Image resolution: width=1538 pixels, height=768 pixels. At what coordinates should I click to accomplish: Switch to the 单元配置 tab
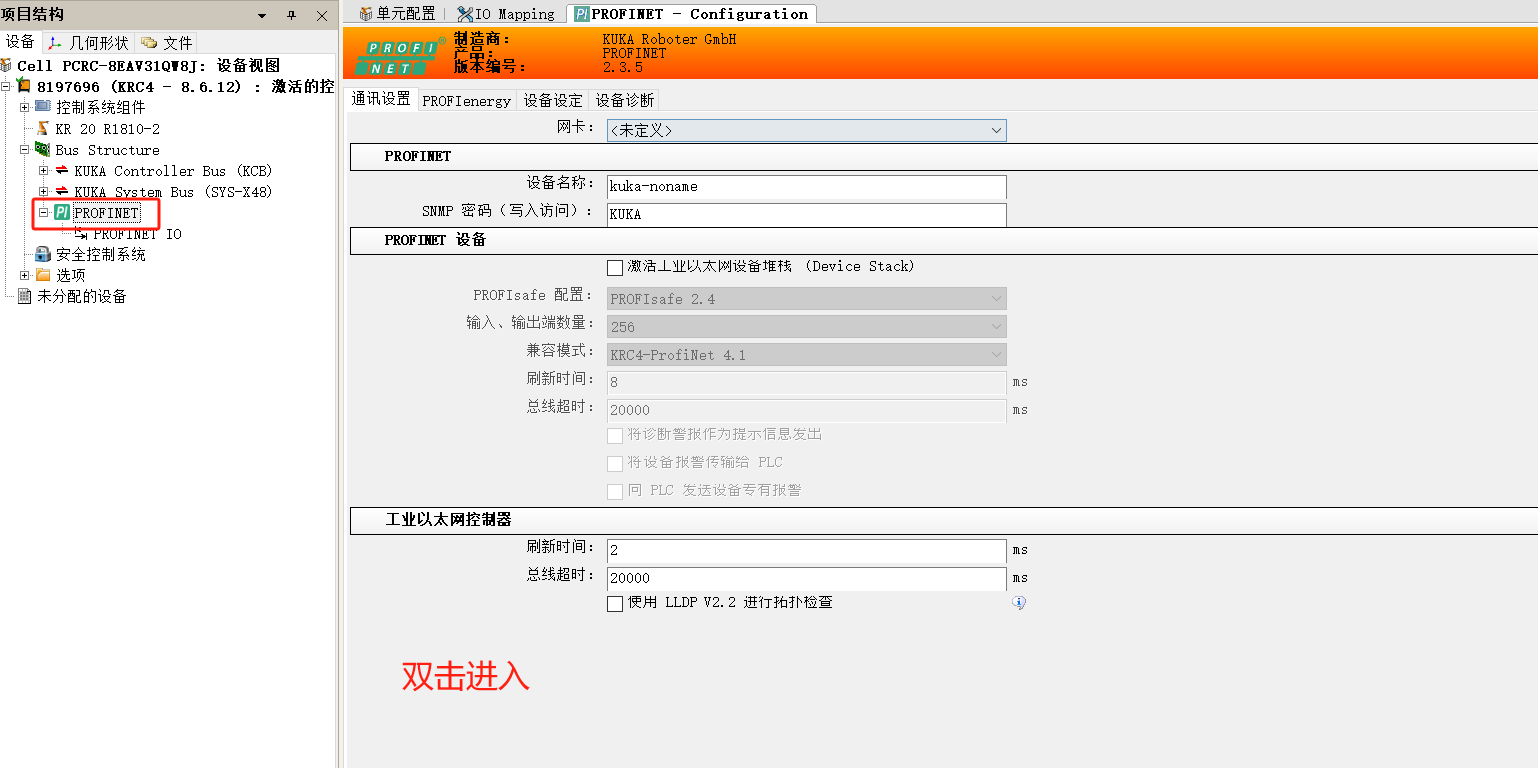398,14
